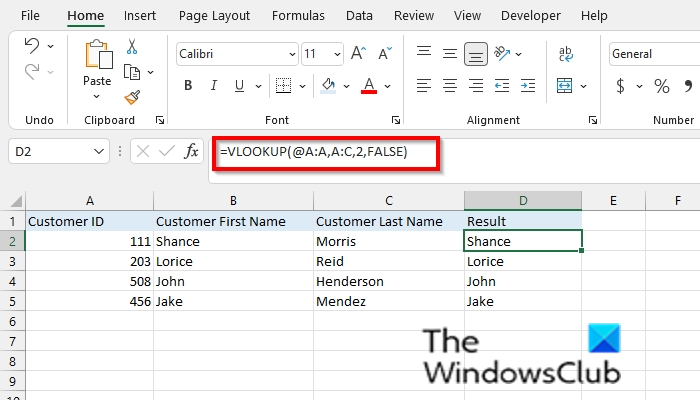Click Cancel X in formula bar
Image resolution: width=700 pixels, height=400 pixels.
(x=143, y=151)
